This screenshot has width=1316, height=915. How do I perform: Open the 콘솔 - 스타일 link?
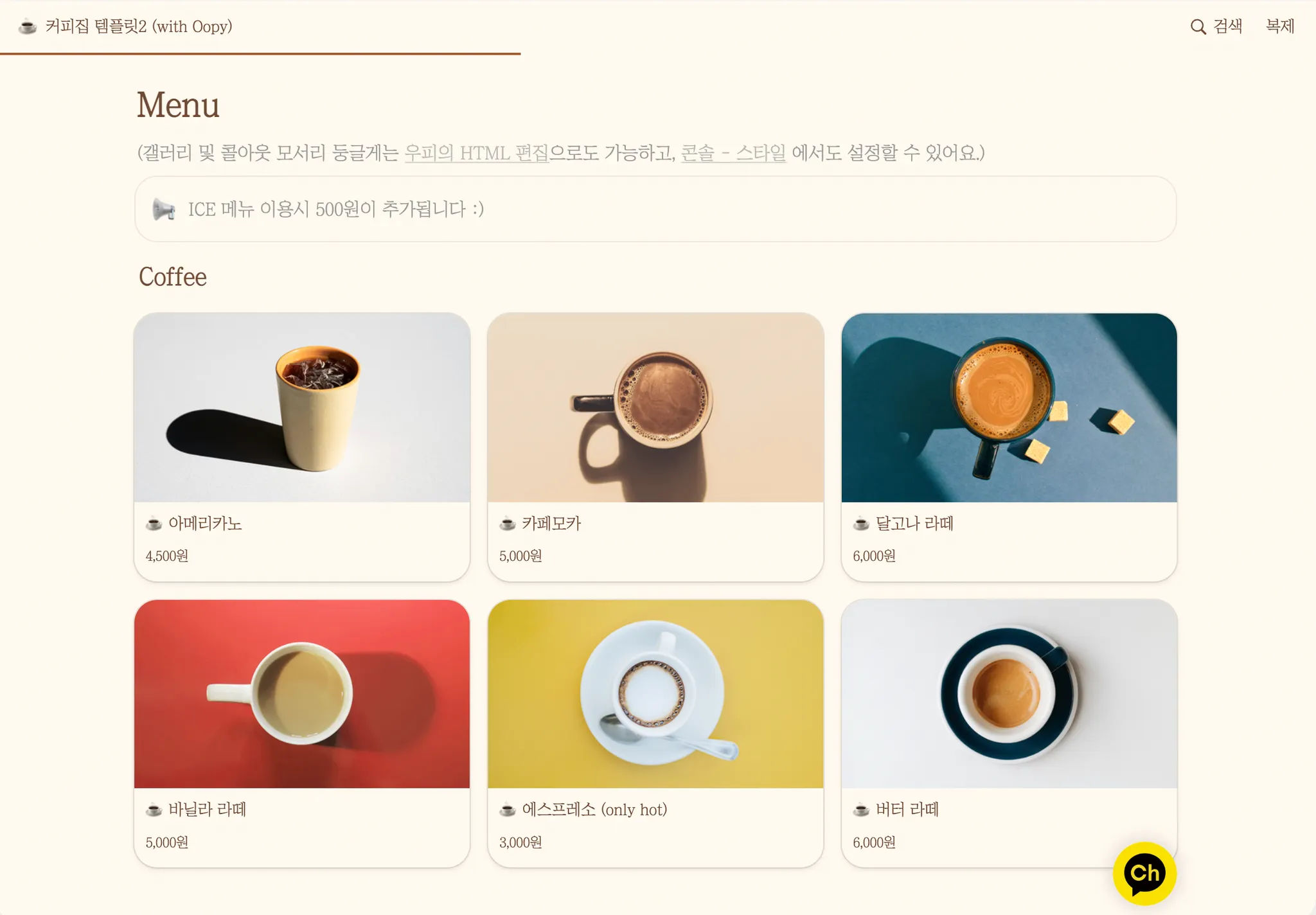pyautogui.click(x=733, y=153)
